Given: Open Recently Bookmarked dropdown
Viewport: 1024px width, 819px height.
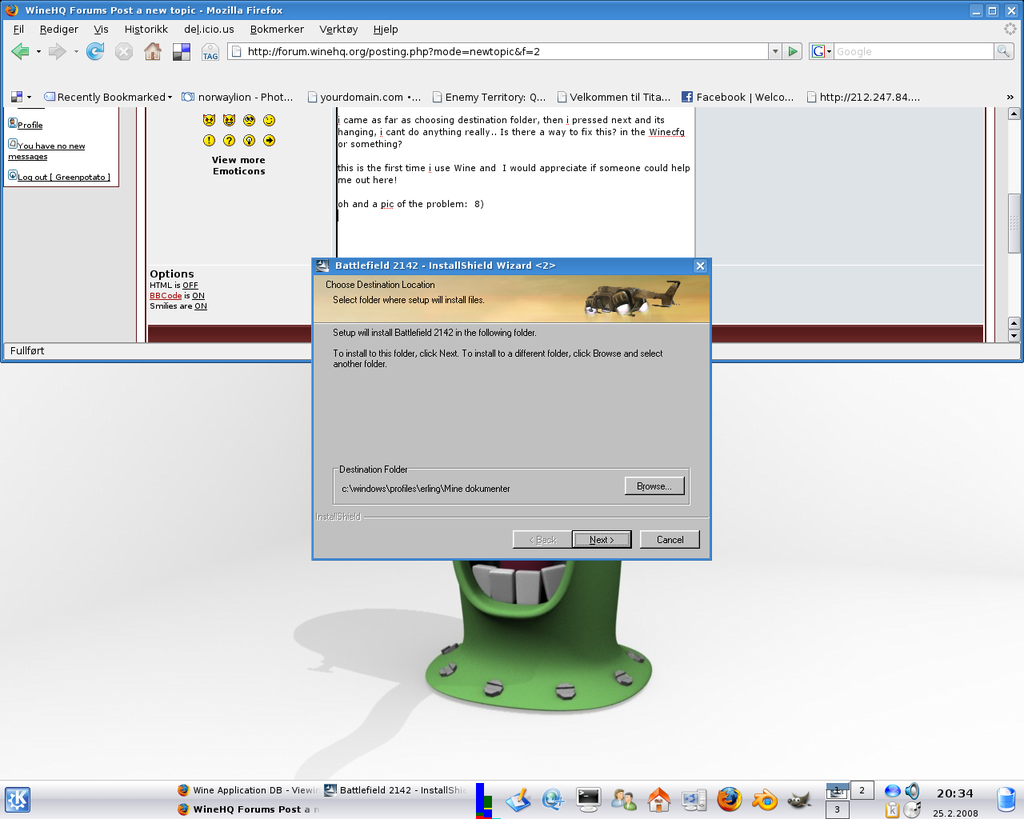Looking at the screenshot, I should [x=108, y=97].
